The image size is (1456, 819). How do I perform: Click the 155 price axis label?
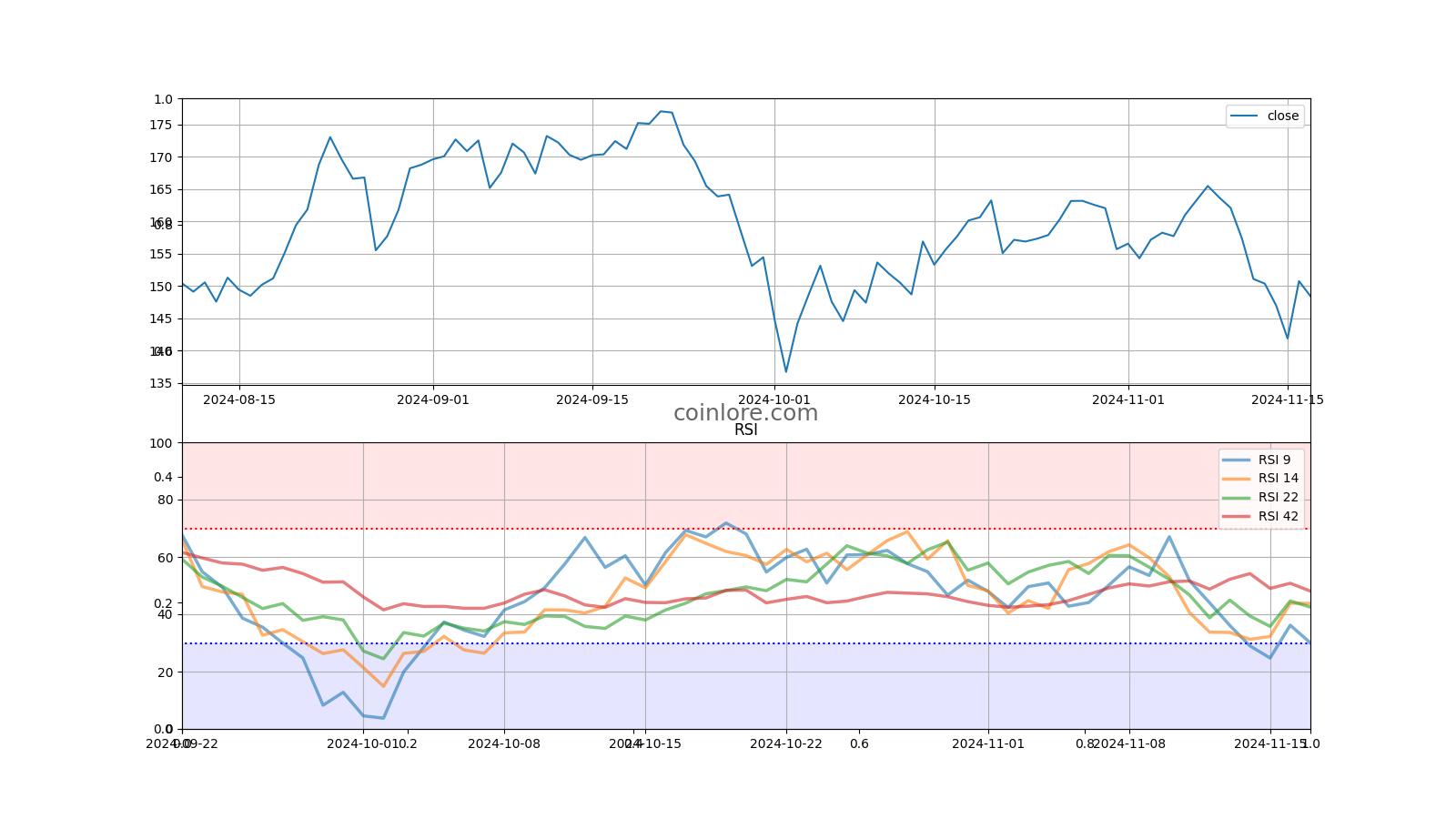click(x=161, y=254)
